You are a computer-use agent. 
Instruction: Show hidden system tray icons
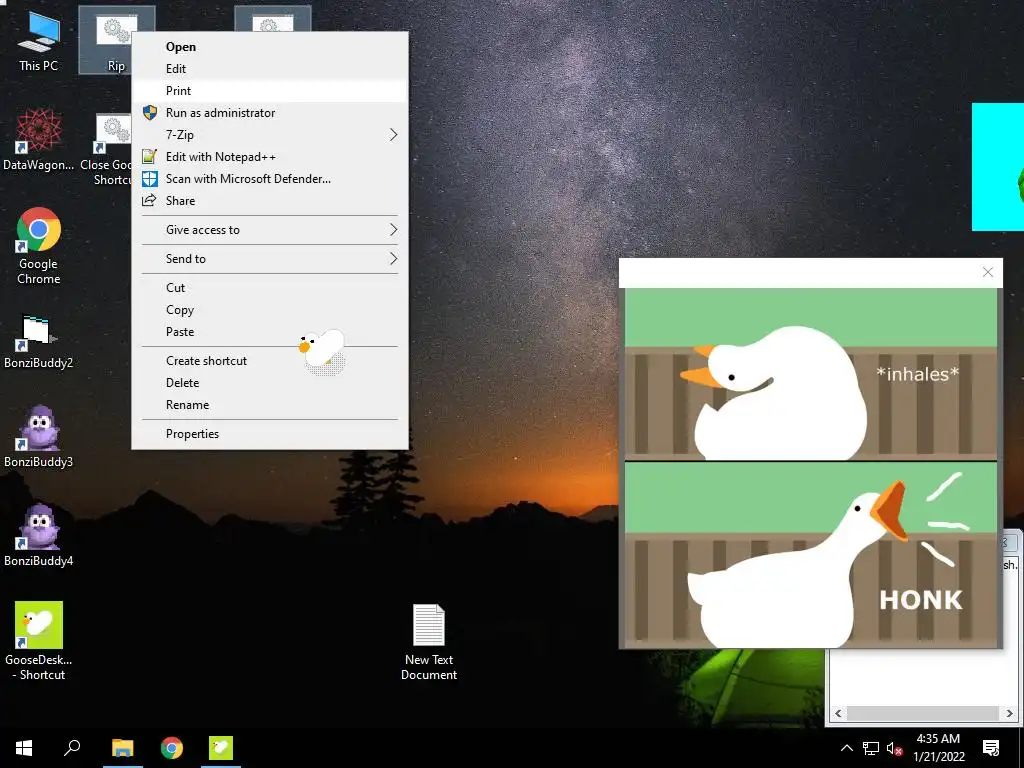pyautogui.click(x=846, y=748)
